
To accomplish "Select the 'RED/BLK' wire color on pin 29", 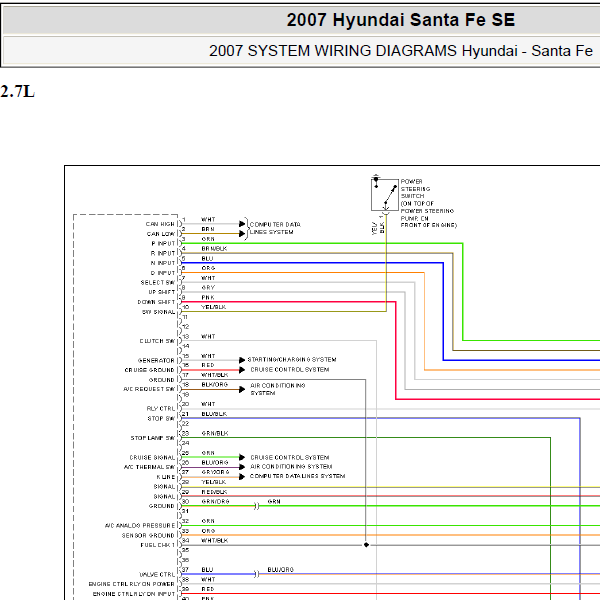I will coord(214,492).
